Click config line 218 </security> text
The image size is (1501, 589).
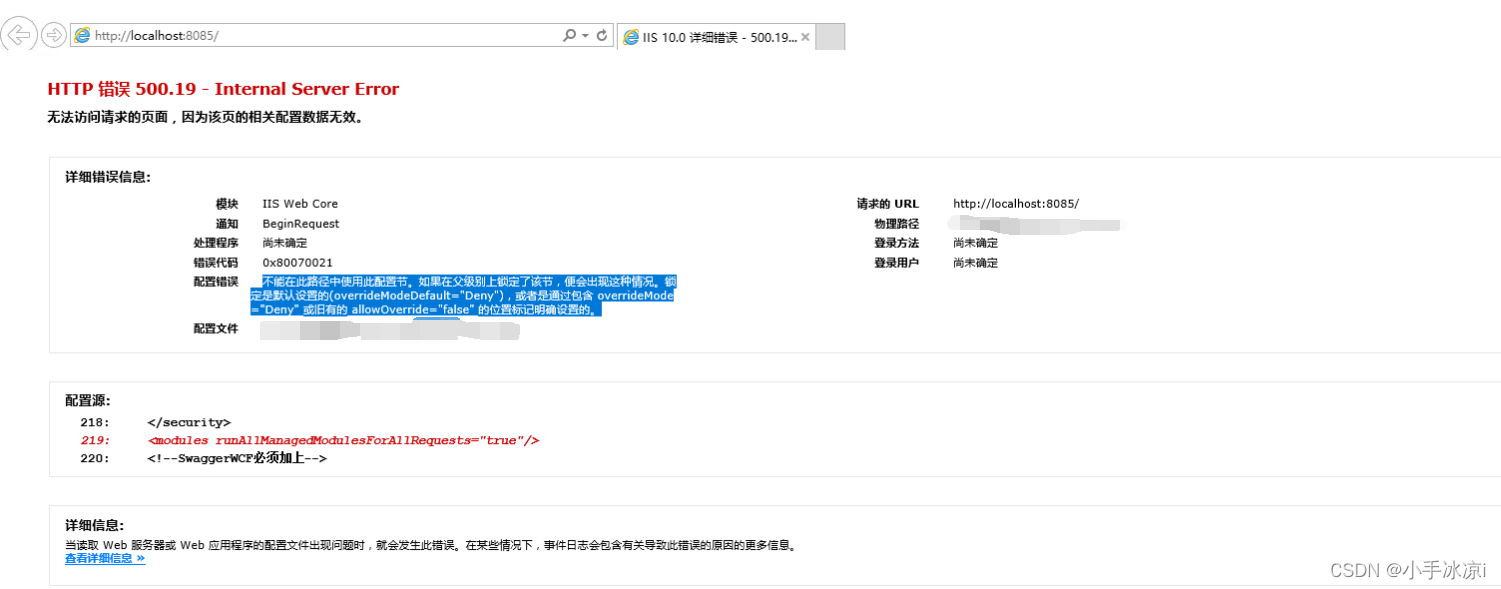coord(189,423)
